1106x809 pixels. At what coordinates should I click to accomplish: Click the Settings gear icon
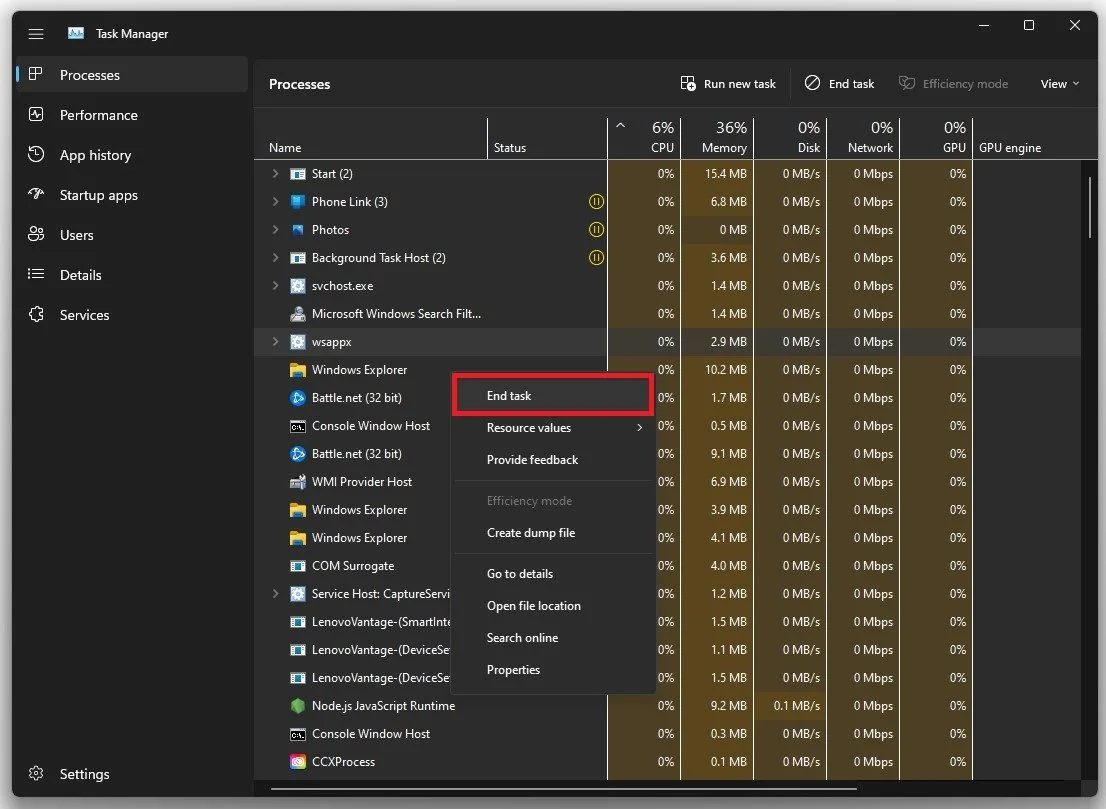pos(36,774)
